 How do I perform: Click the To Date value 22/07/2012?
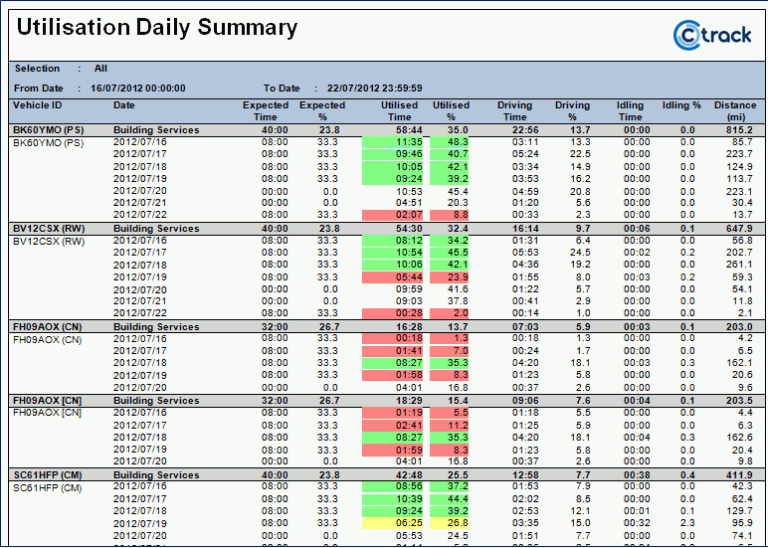367,88
